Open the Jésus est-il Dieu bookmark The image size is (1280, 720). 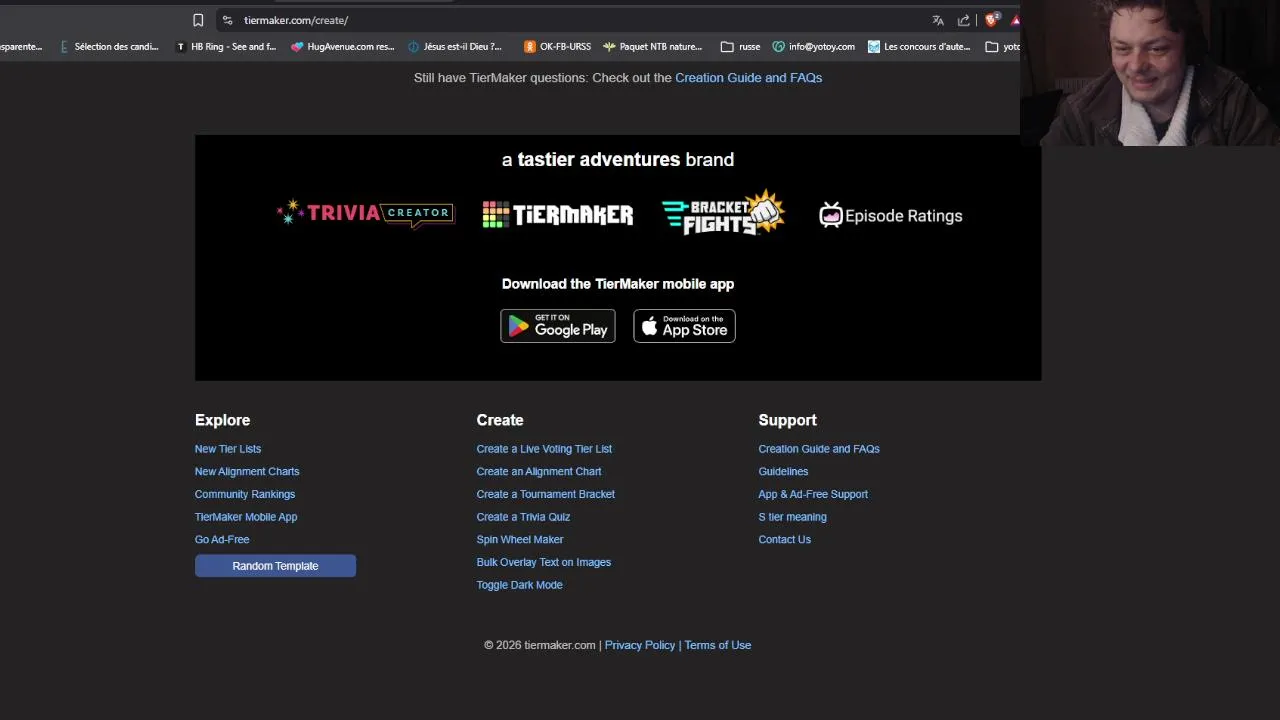(x=455, y=47)
